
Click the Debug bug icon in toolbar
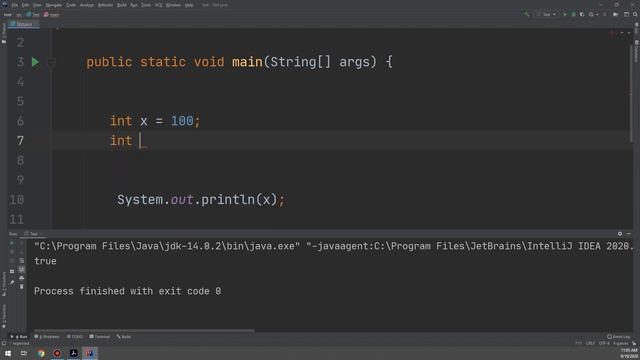(573, 14)
